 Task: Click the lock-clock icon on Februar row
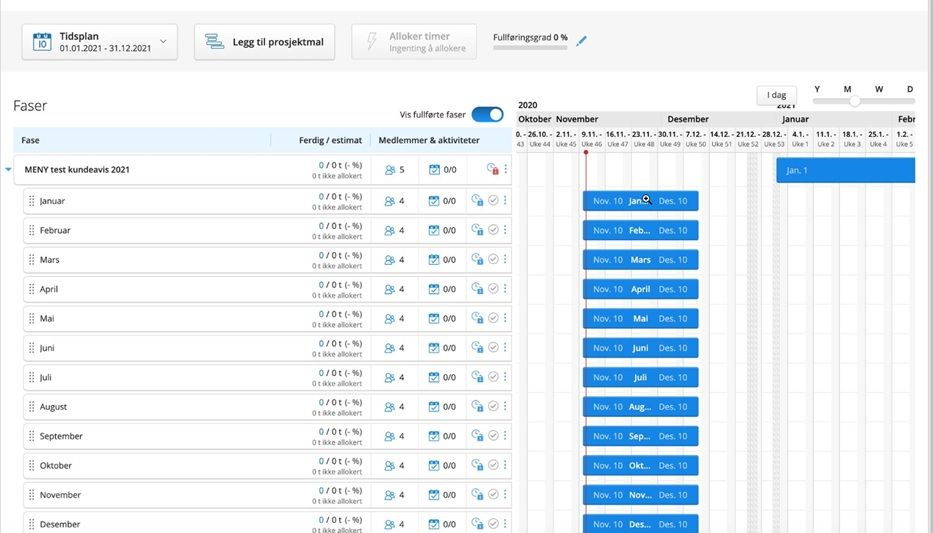tap(477, 230)
